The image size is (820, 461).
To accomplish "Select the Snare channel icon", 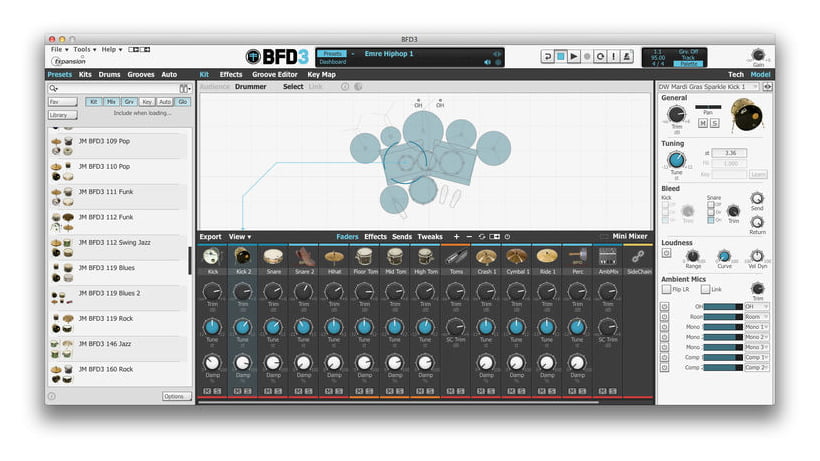I will tap(273, 257).
